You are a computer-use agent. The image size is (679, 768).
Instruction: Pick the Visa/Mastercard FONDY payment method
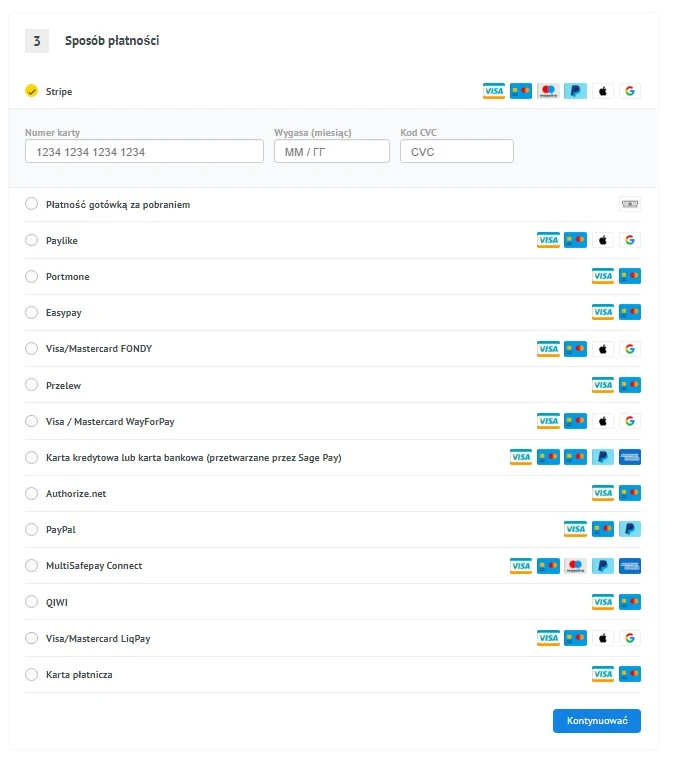pos(31,349)
